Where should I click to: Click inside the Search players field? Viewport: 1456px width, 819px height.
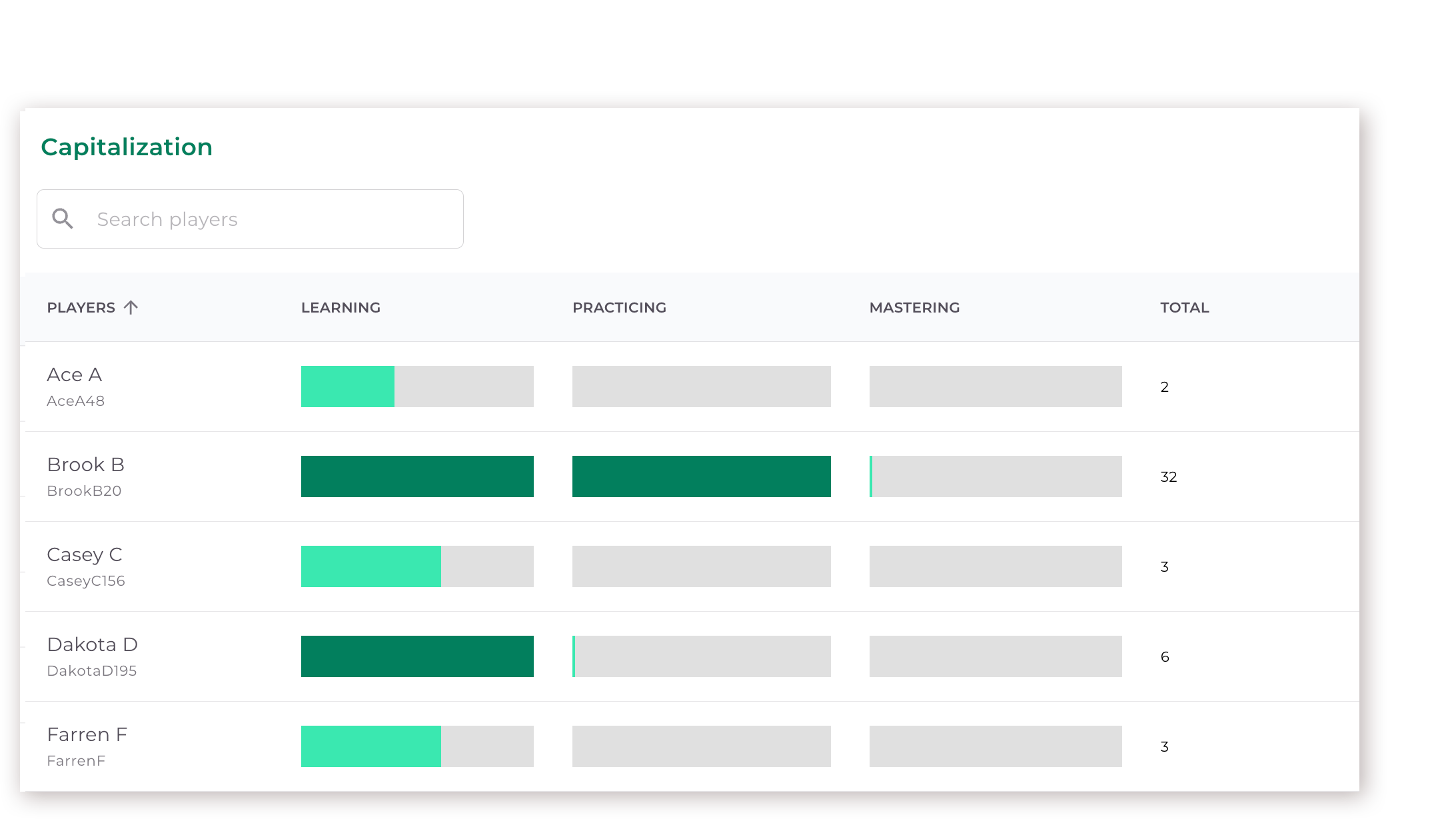tap(267, 219)
